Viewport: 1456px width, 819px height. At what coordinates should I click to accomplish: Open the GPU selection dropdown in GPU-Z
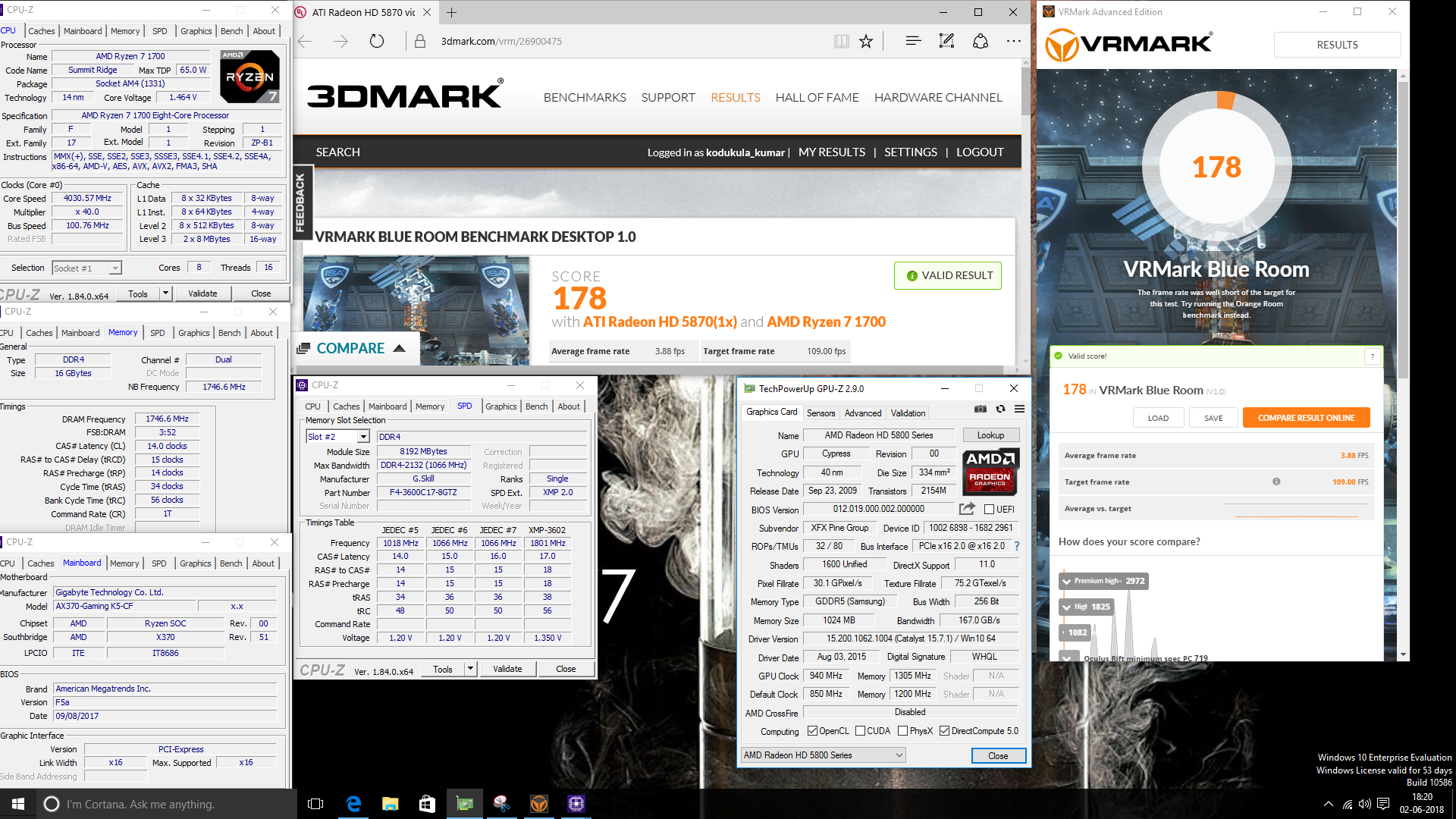(824, 755)
